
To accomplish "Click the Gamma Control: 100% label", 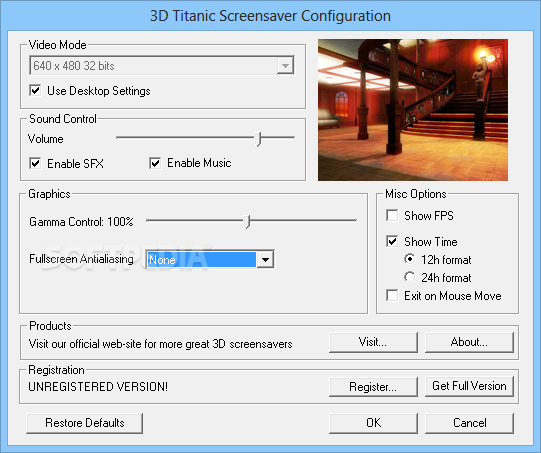I will [81, 221].
